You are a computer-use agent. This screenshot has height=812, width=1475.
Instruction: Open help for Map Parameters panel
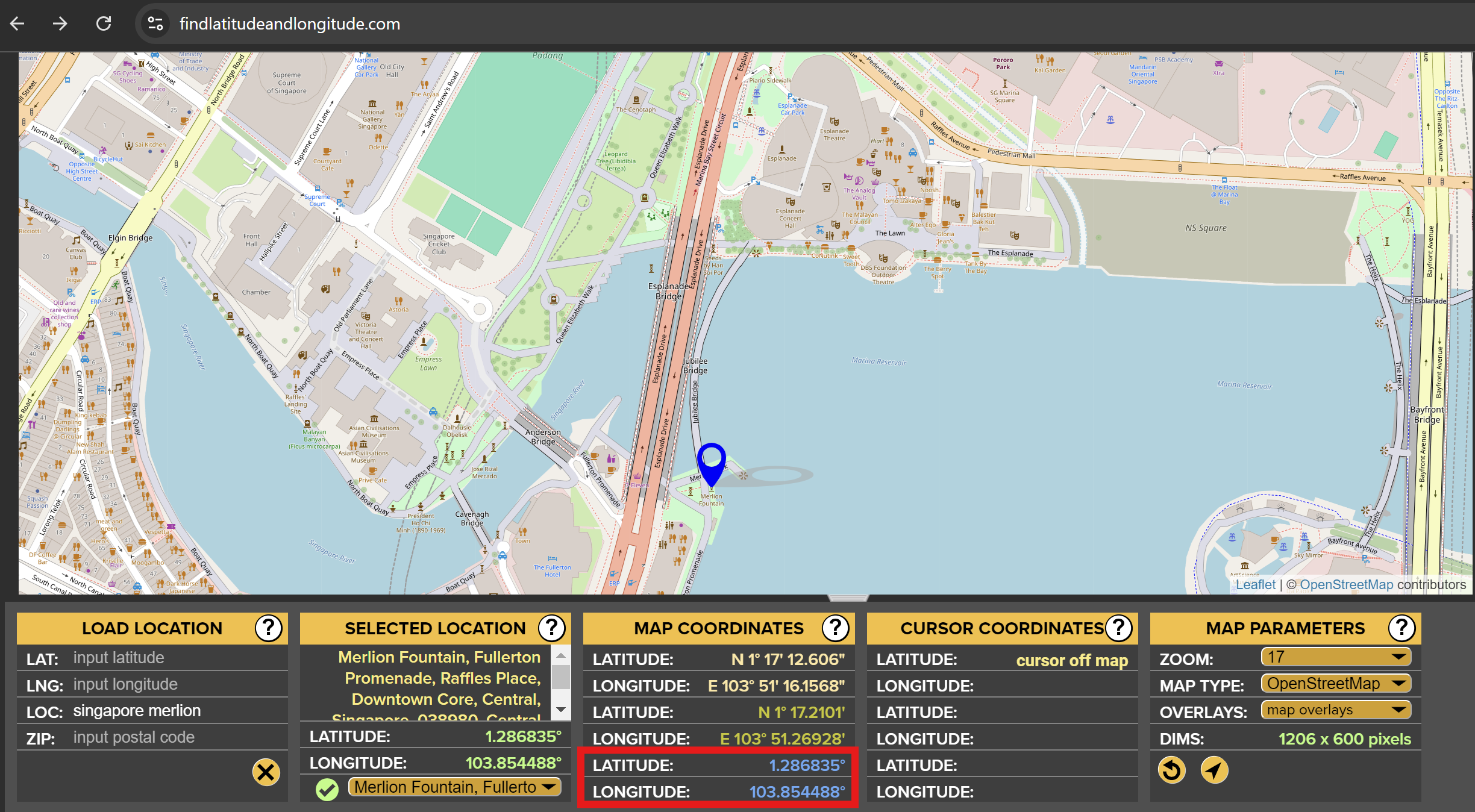click(1401, 628)
